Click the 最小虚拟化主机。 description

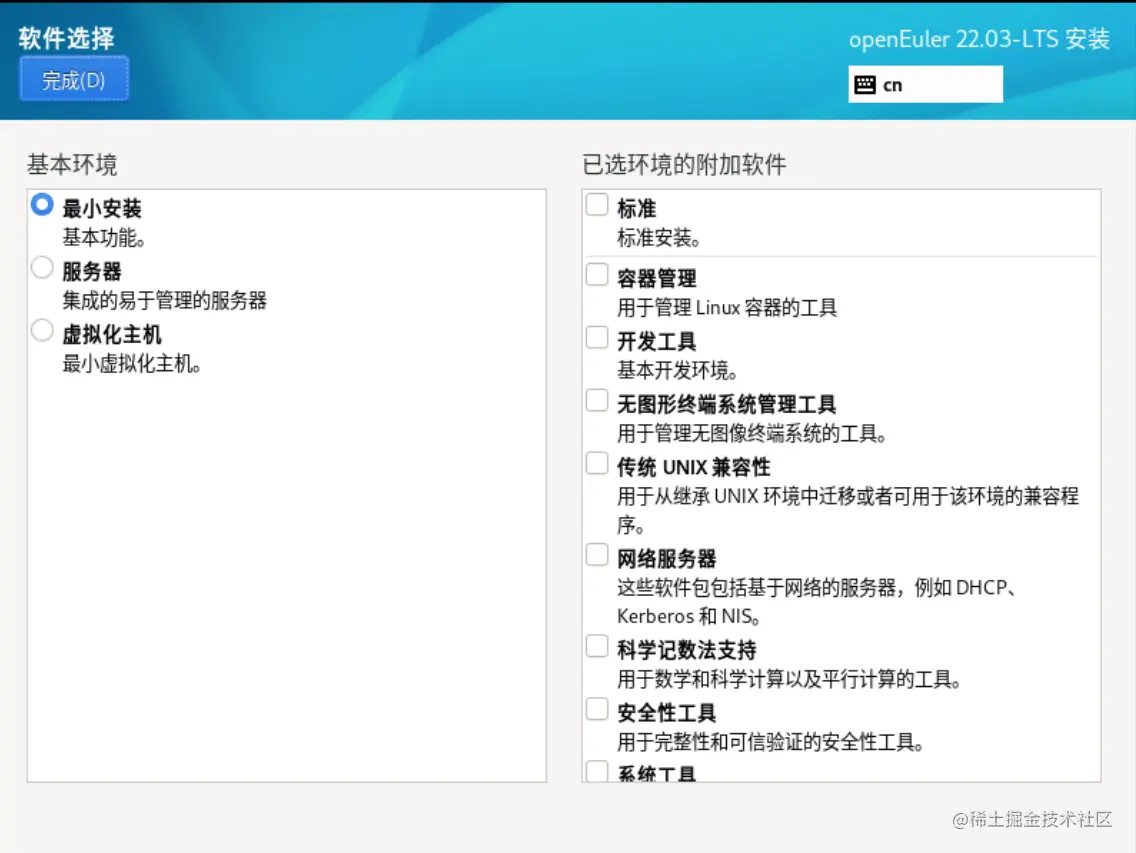(132, 364)
